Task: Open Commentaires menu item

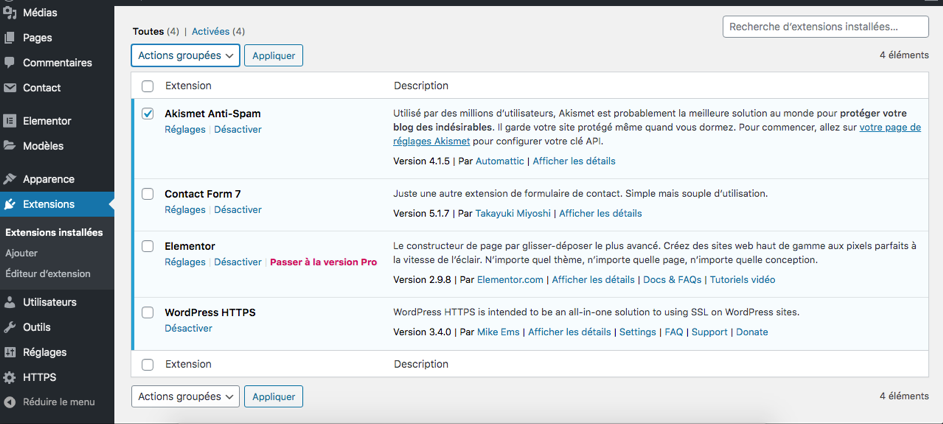Action: (57, 63)
